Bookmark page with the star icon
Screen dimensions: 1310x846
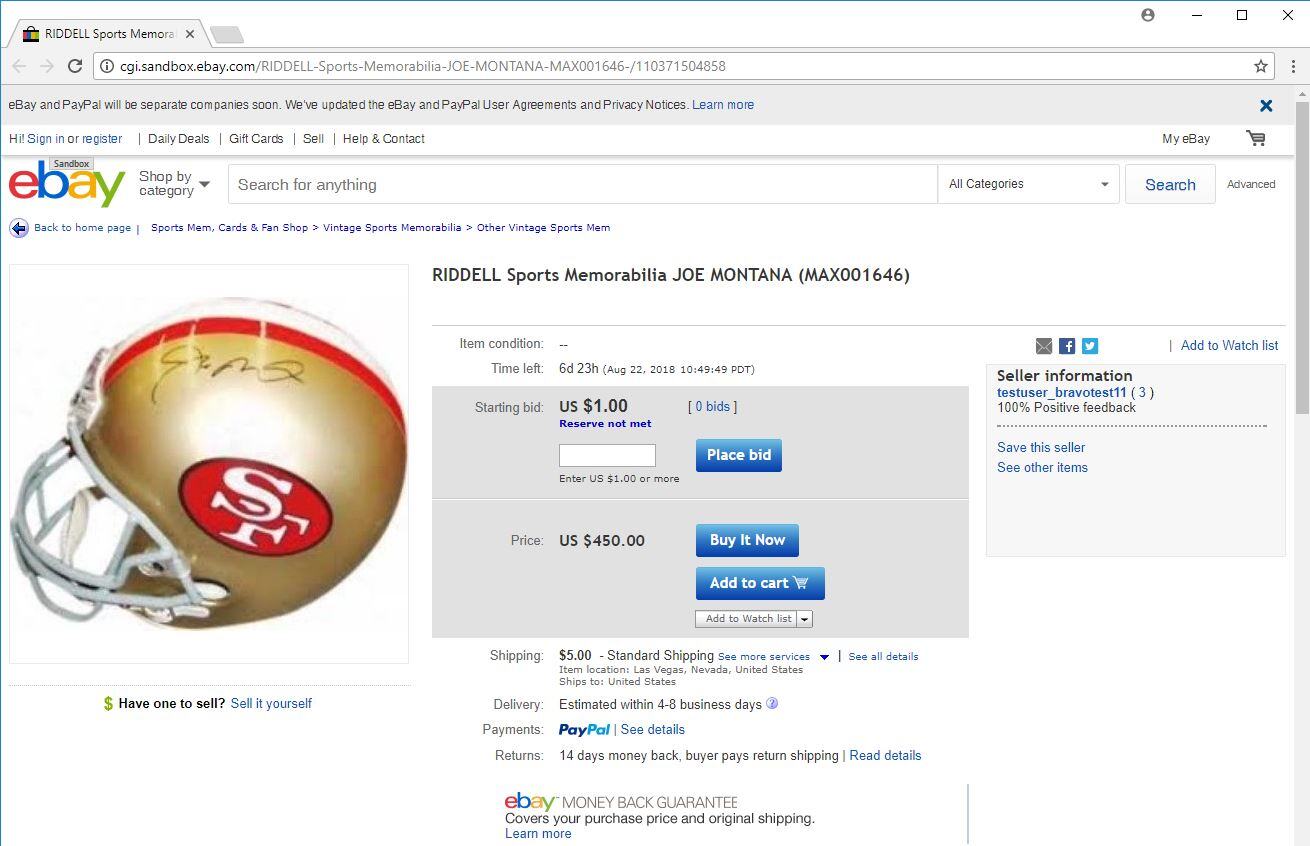[x=1261, y=66]
